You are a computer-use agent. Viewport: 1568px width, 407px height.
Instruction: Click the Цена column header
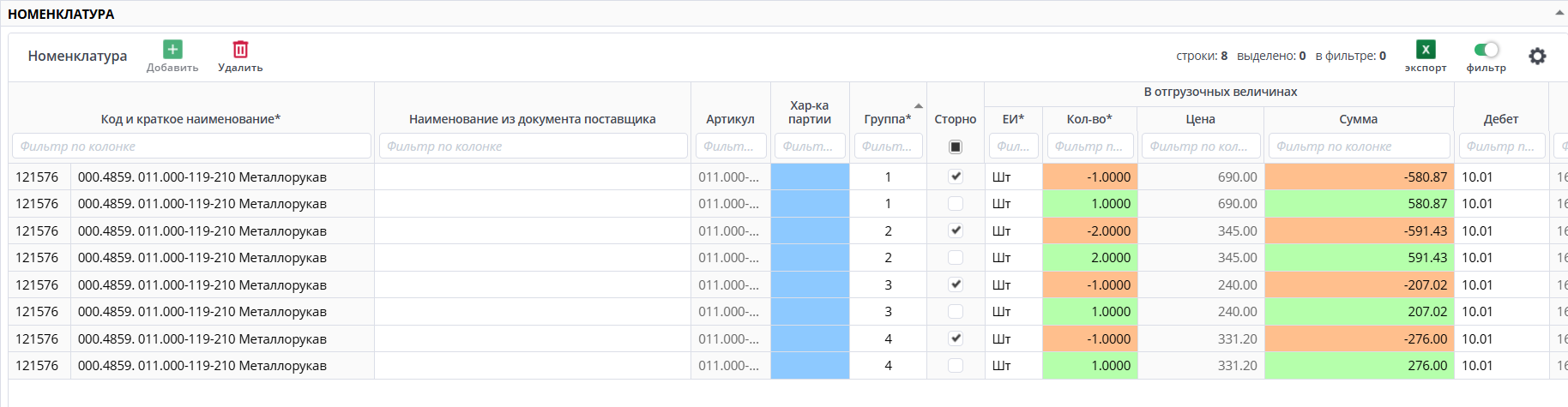[1200, 119]
